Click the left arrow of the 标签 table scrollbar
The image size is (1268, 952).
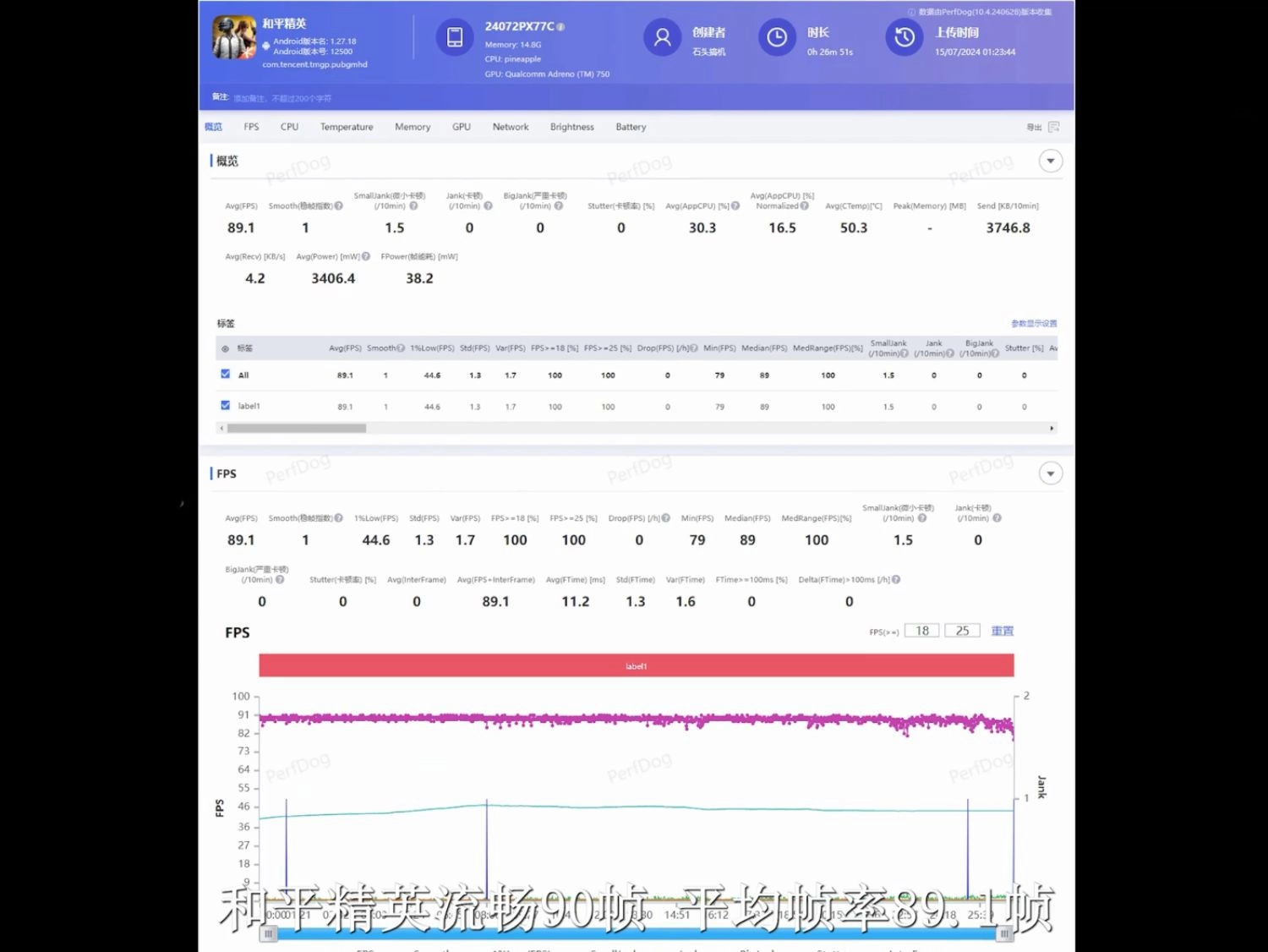pyautogui.click(x=221, y=429)
